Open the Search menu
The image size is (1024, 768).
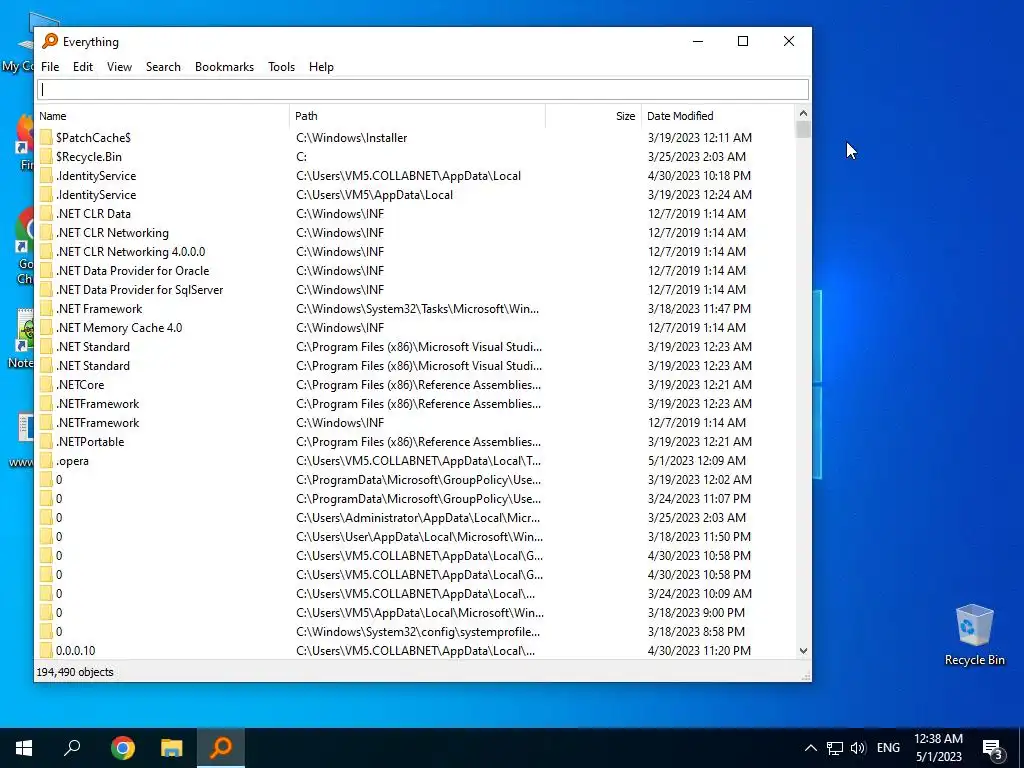[163, 67]
